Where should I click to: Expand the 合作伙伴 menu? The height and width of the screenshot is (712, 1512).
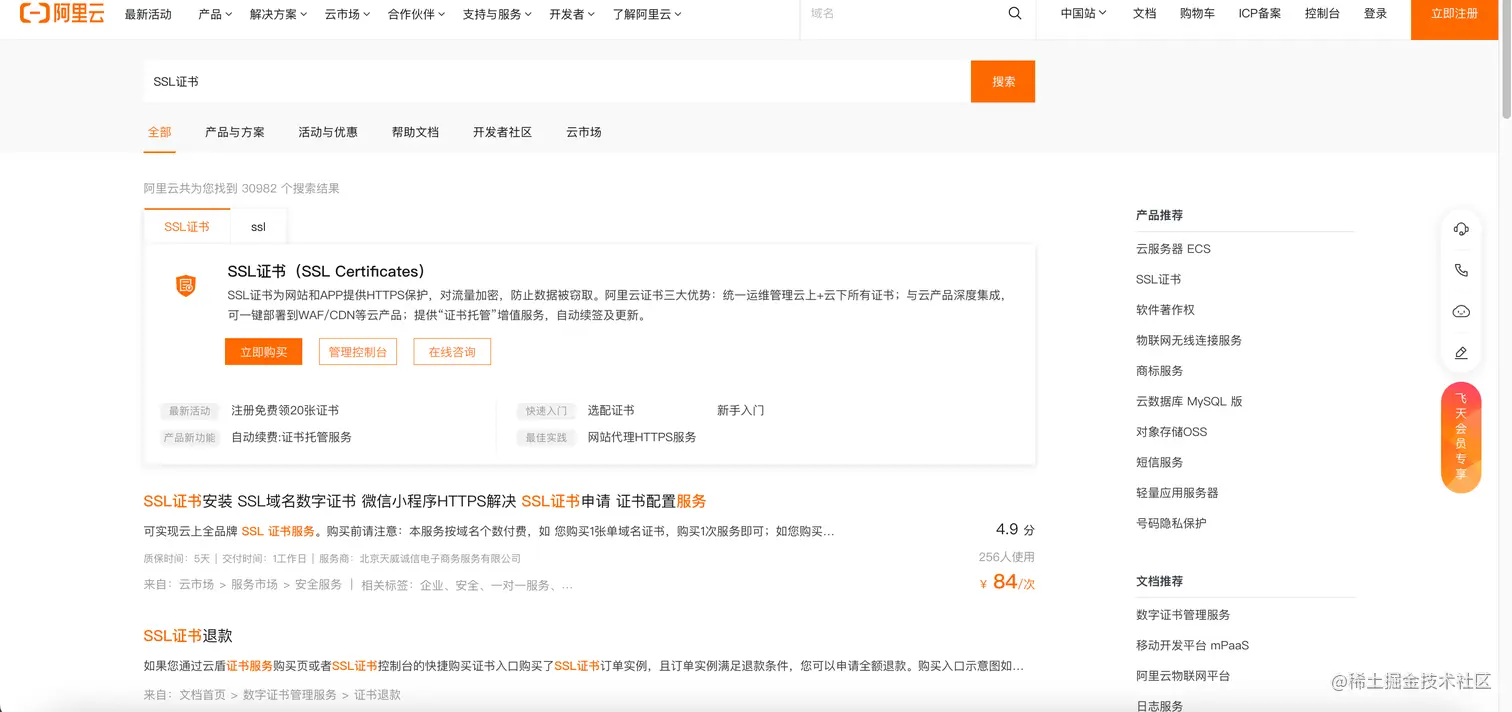click(x=416, y=14)
